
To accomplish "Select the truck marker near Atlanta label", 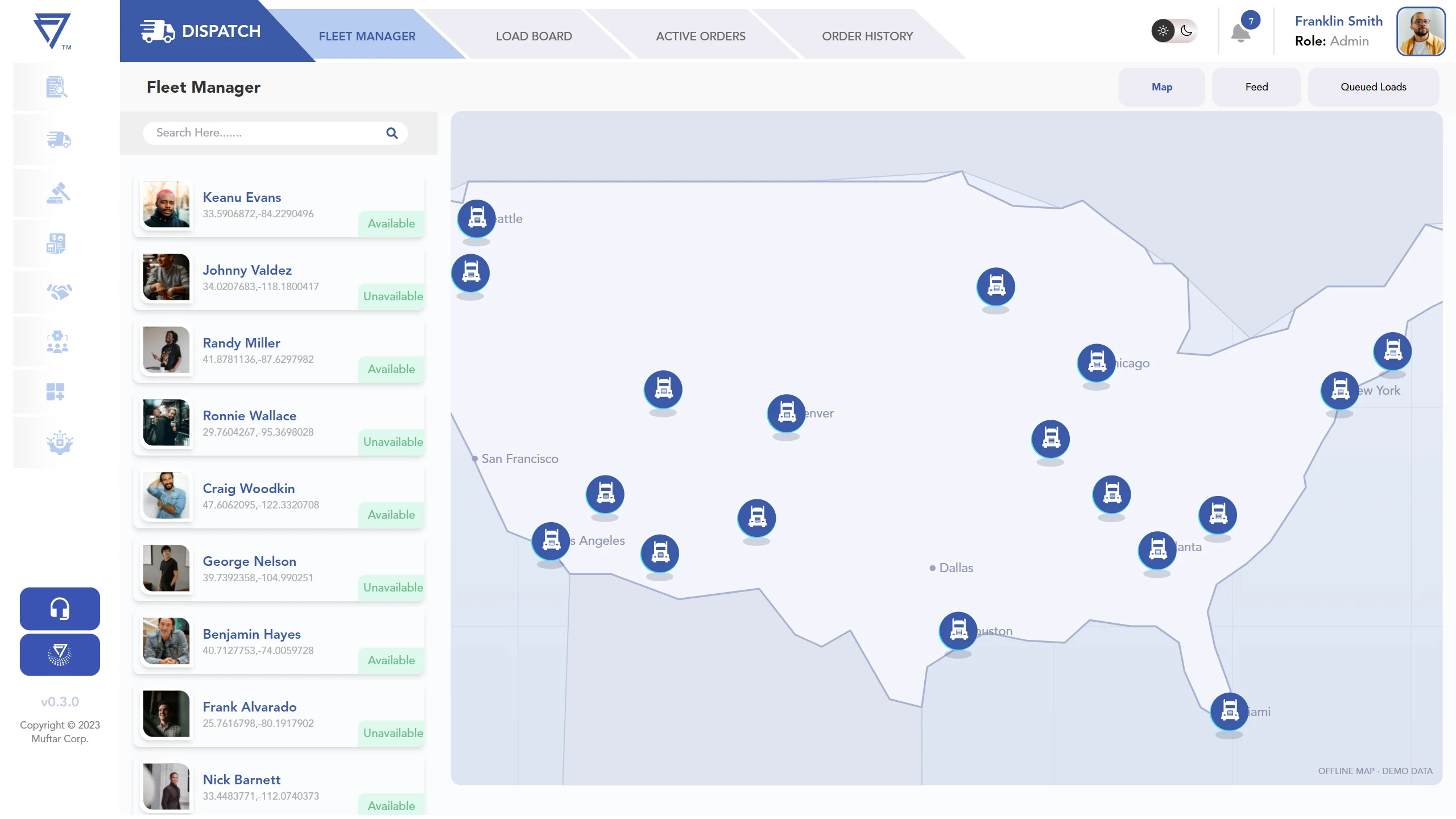I will coord(1157,550).
